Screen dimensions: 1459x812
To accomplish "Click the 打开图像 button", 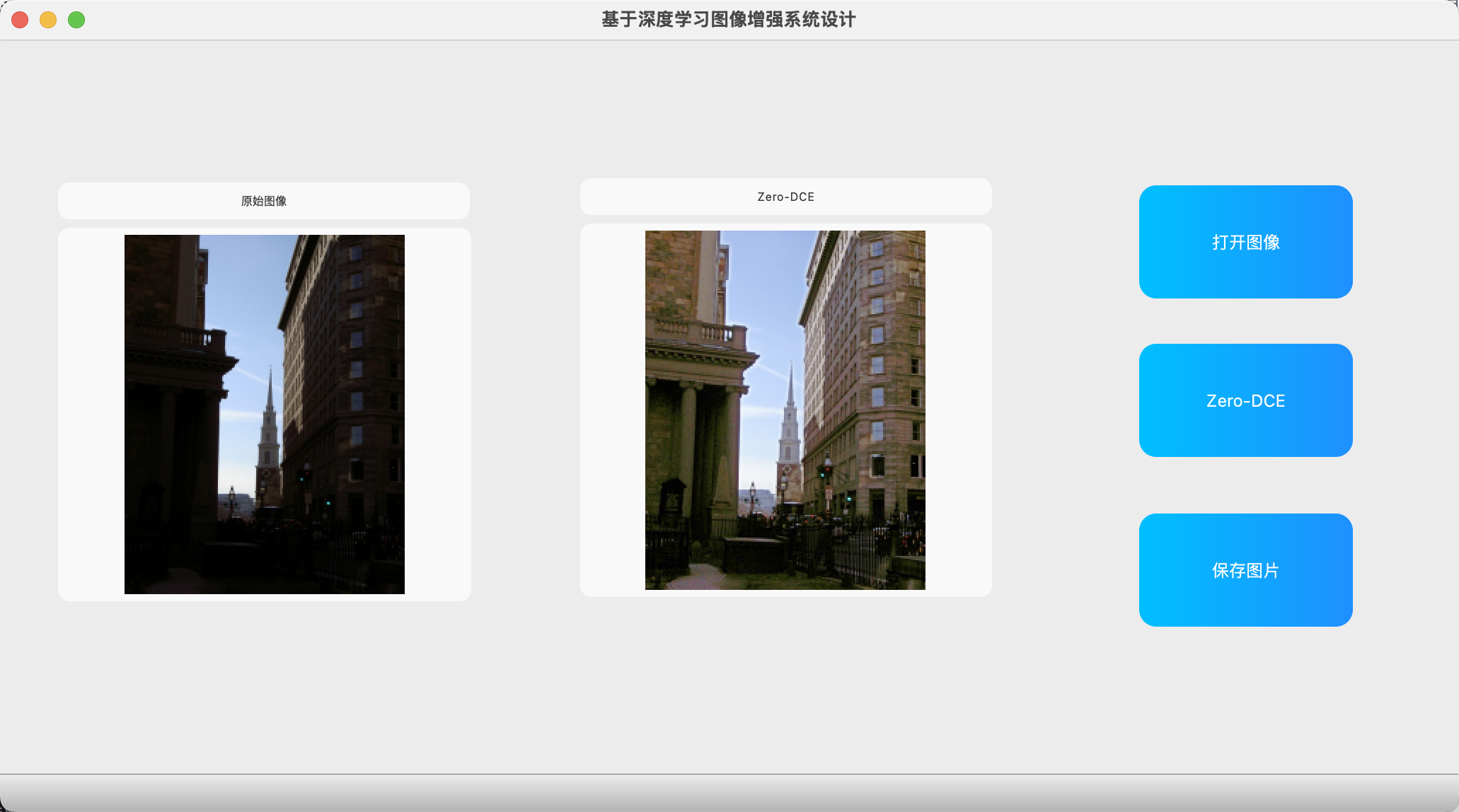I will (1245, 242).
